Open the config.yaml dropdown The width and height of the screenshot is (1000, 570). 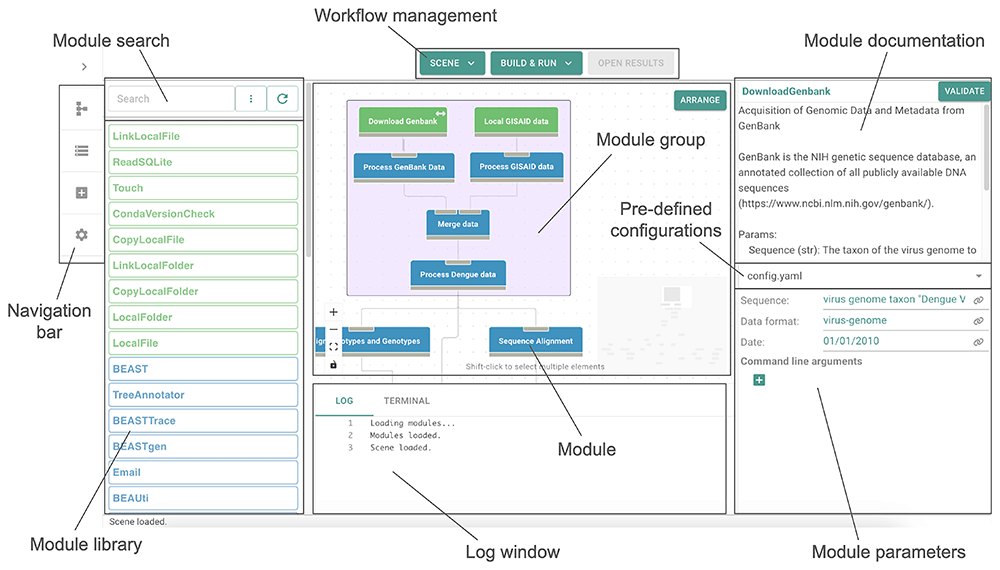pos(863,276)
